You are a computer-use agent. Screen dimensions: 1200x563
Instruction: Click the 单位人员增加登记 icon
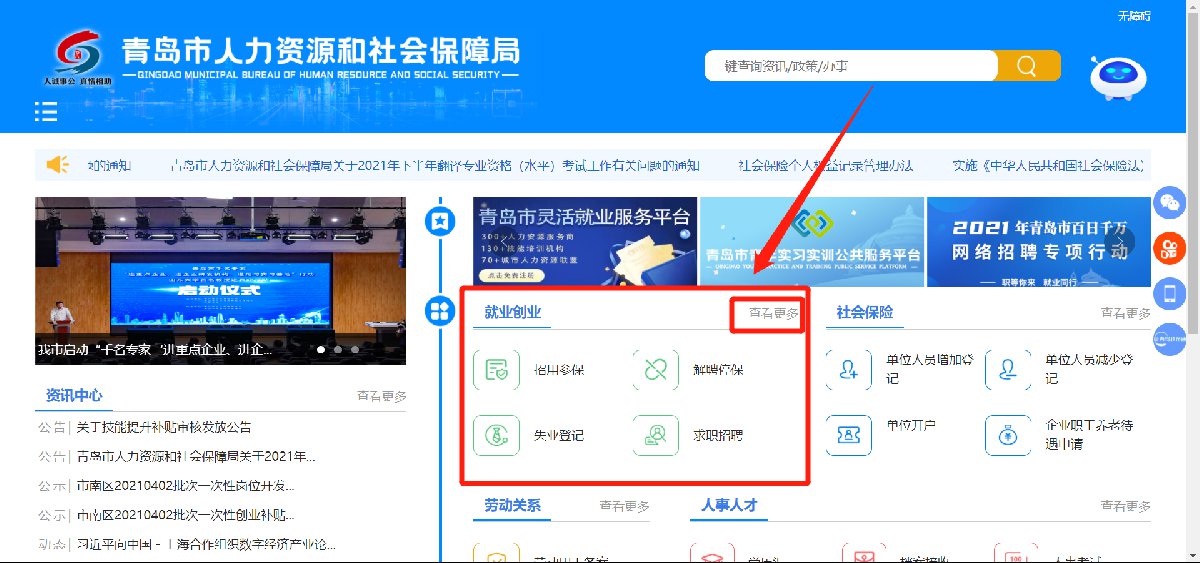click(849, 370)
